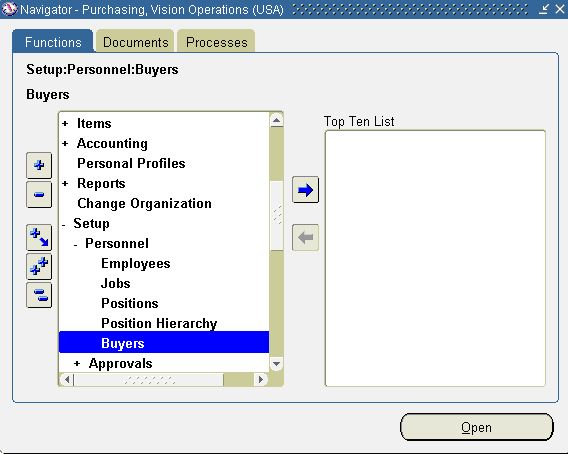Minimize the Navigator window
The image size is (568, 454).
(x=543, y=9)
